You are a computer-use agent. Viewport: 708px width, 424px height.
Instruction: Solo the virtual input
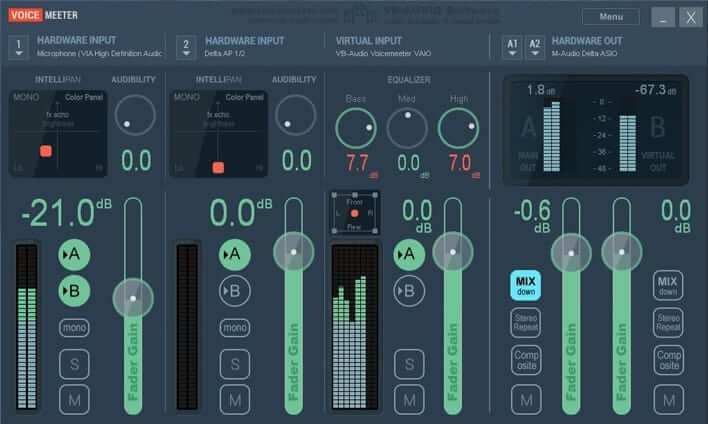click(x=409, y=364)
